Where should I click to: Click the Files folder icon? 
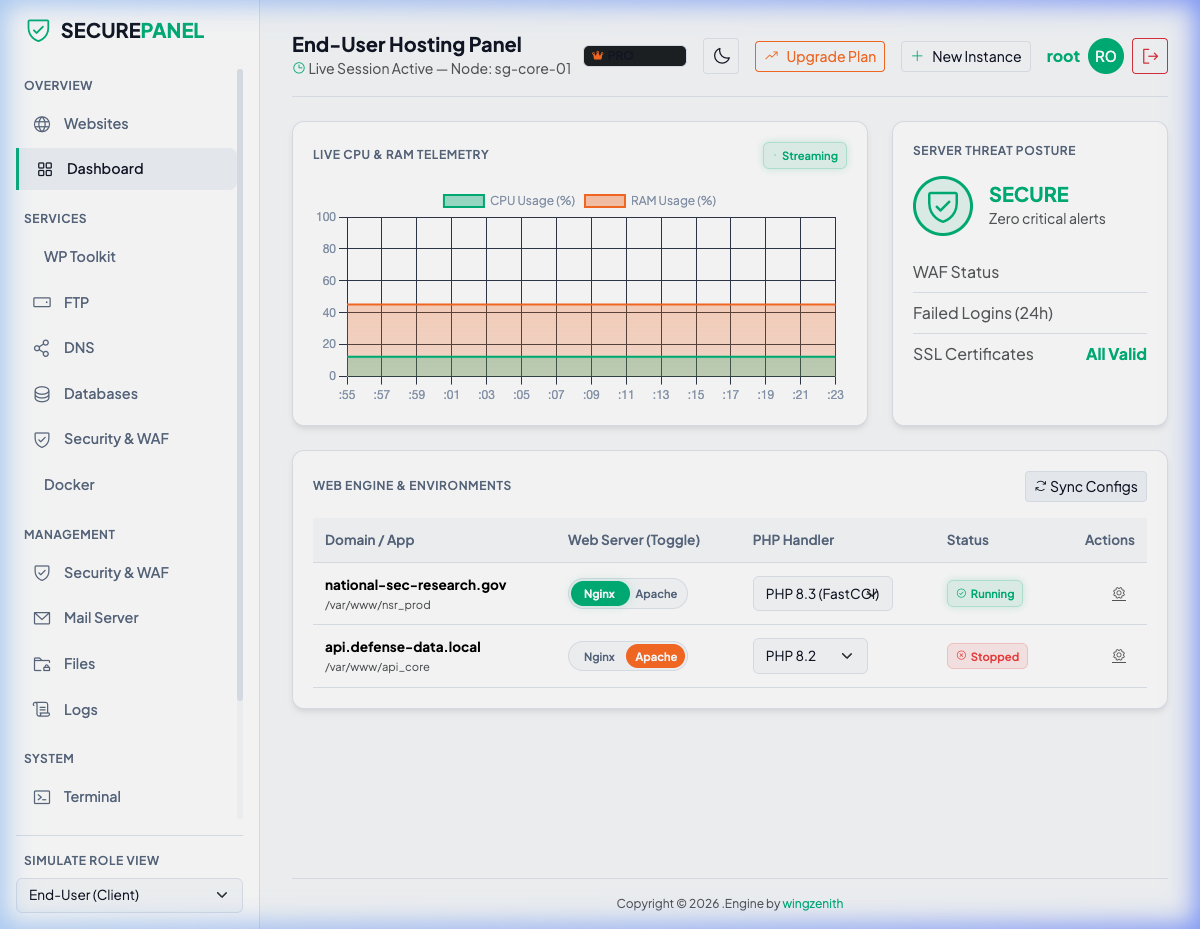pos(42,664)
